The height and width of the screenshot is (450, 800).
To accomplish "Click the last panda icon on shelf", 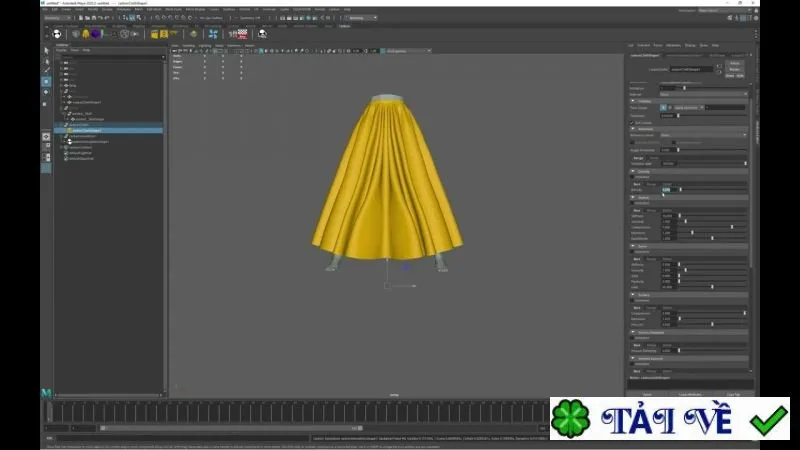I will click(x=262, y=34).
